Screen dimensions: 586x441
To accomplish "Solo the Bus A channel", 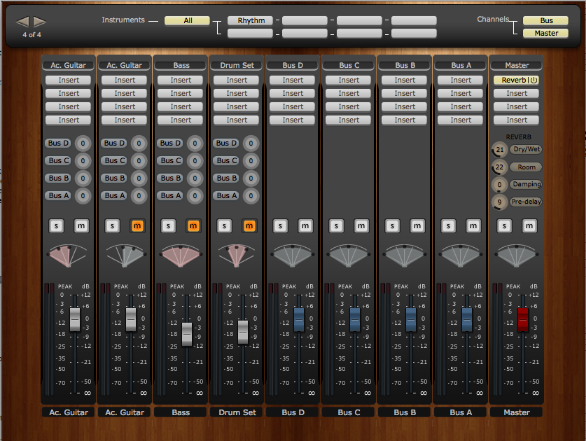I will [x=448, y=226].
